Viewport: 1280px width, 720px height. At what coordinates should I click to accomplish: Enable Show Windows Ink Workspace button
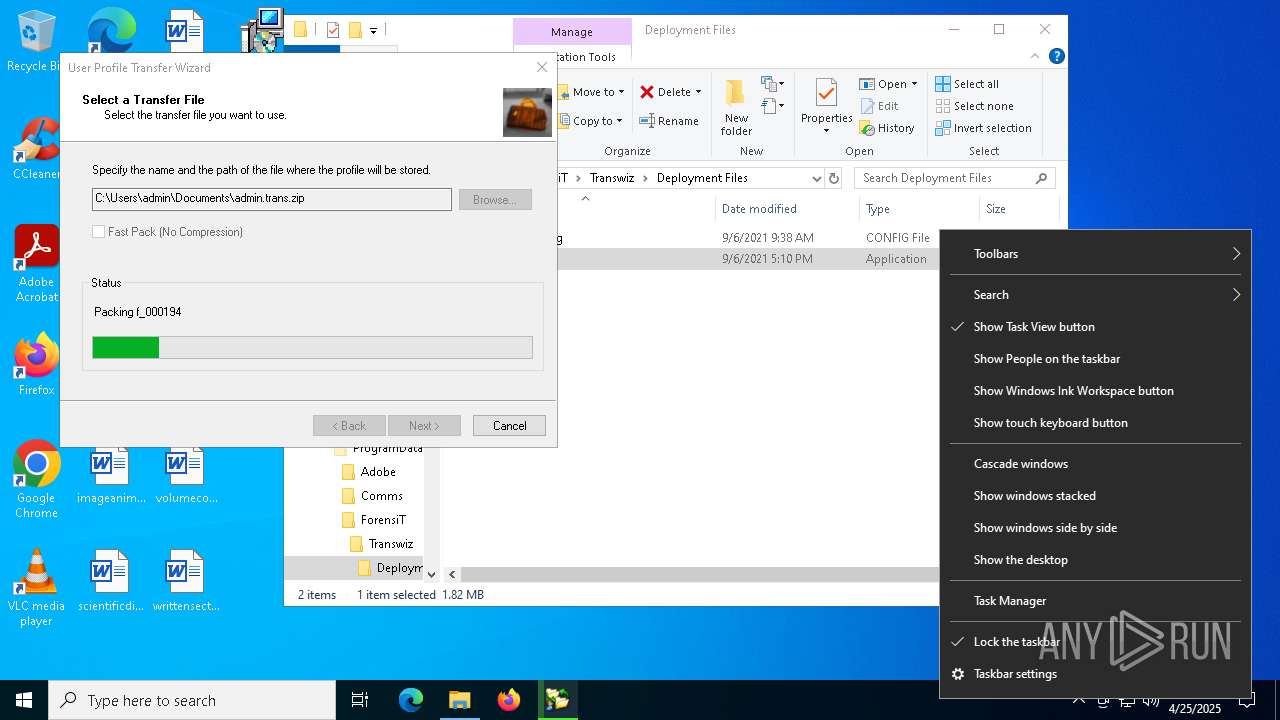point(1095,391)
